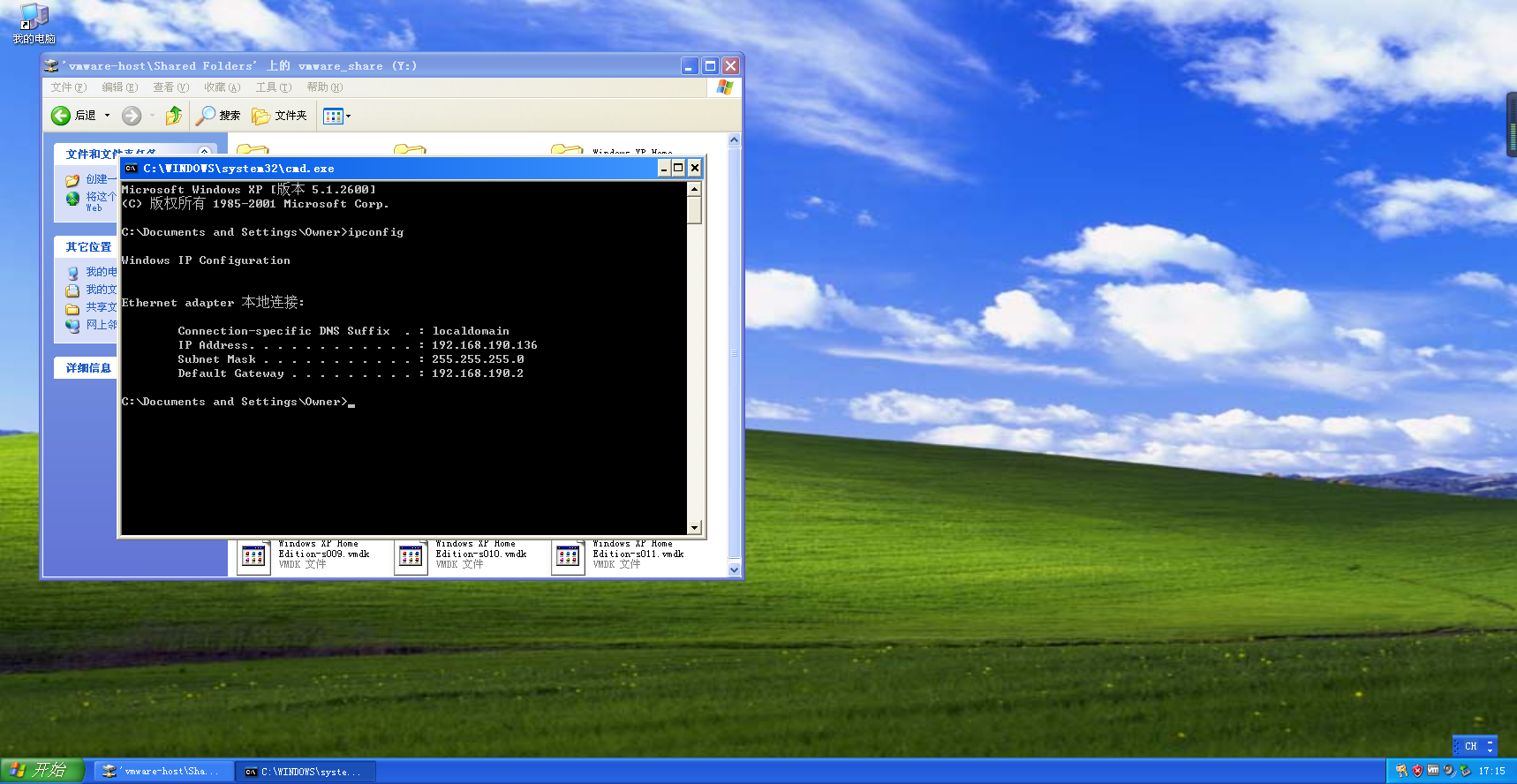This screenshot has height=784, width=1517.
Task: Click cmd scrollbar up arrow
Action: click(x=694, y=189)
